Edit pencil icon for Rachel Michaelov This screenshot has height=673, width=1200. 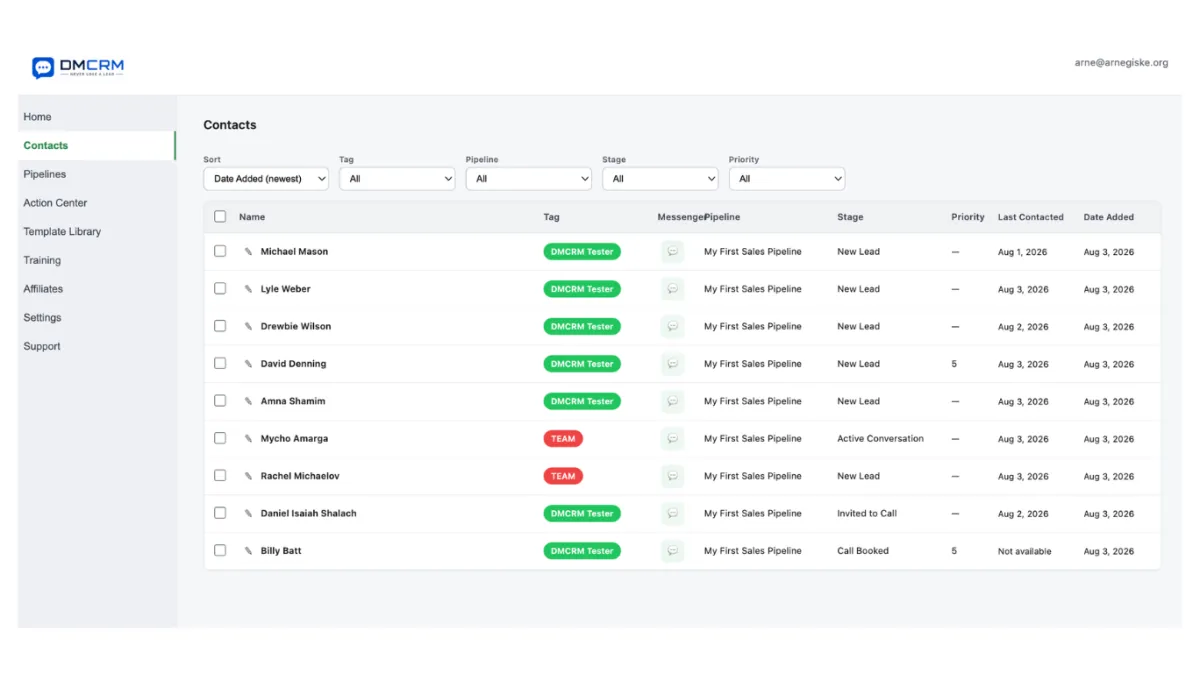(249, 476)
